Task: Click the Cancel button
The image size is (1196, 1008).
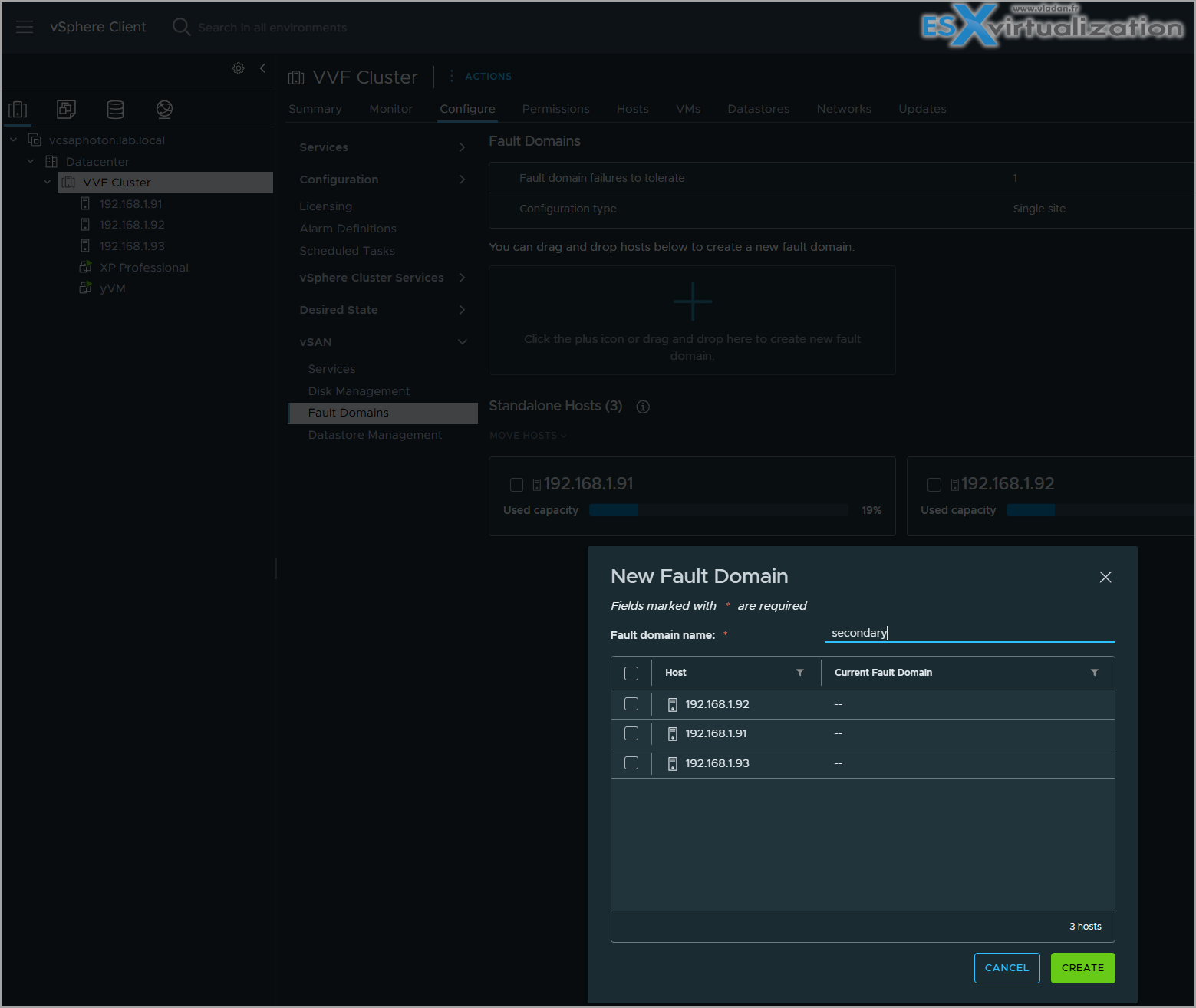Action: tap(1007, 968)
